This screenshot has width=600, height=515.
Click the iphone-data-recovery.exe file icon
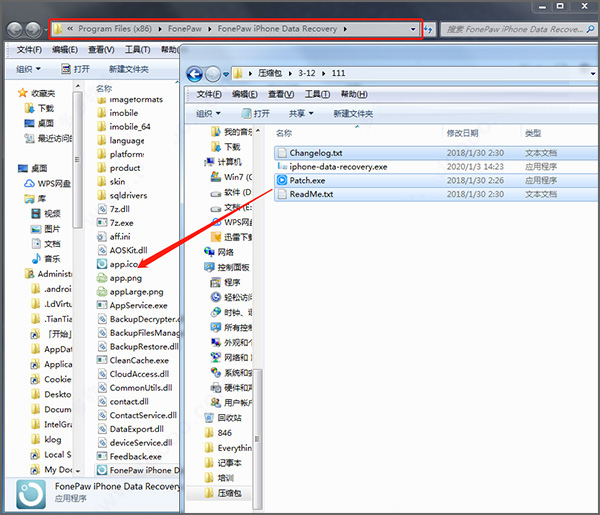click(282, 166)
